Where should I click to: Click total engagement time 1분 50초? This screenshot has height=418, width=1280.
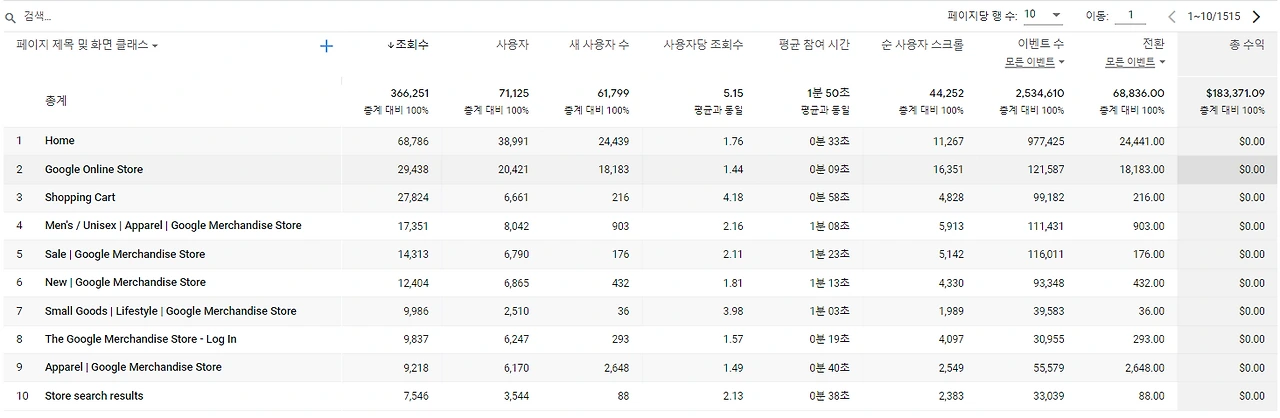[x=829, y=93]
